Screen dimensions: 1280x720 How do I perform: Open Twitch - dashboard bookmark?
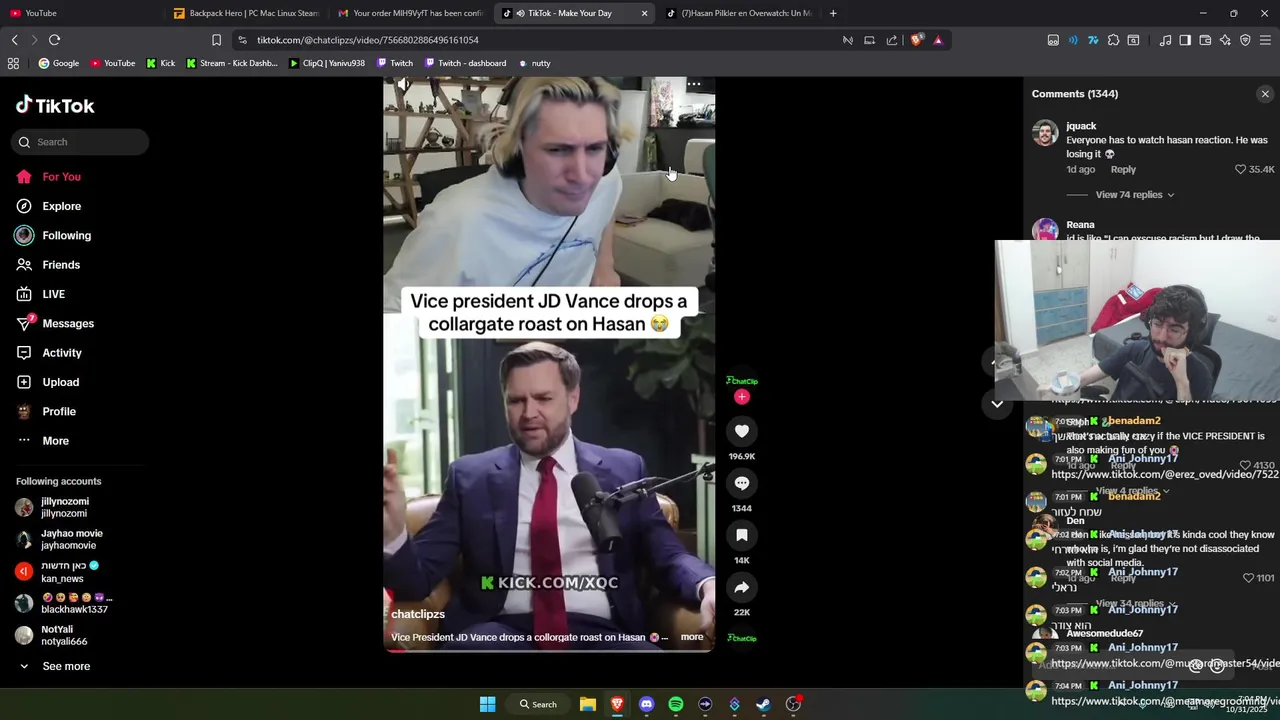465,63
